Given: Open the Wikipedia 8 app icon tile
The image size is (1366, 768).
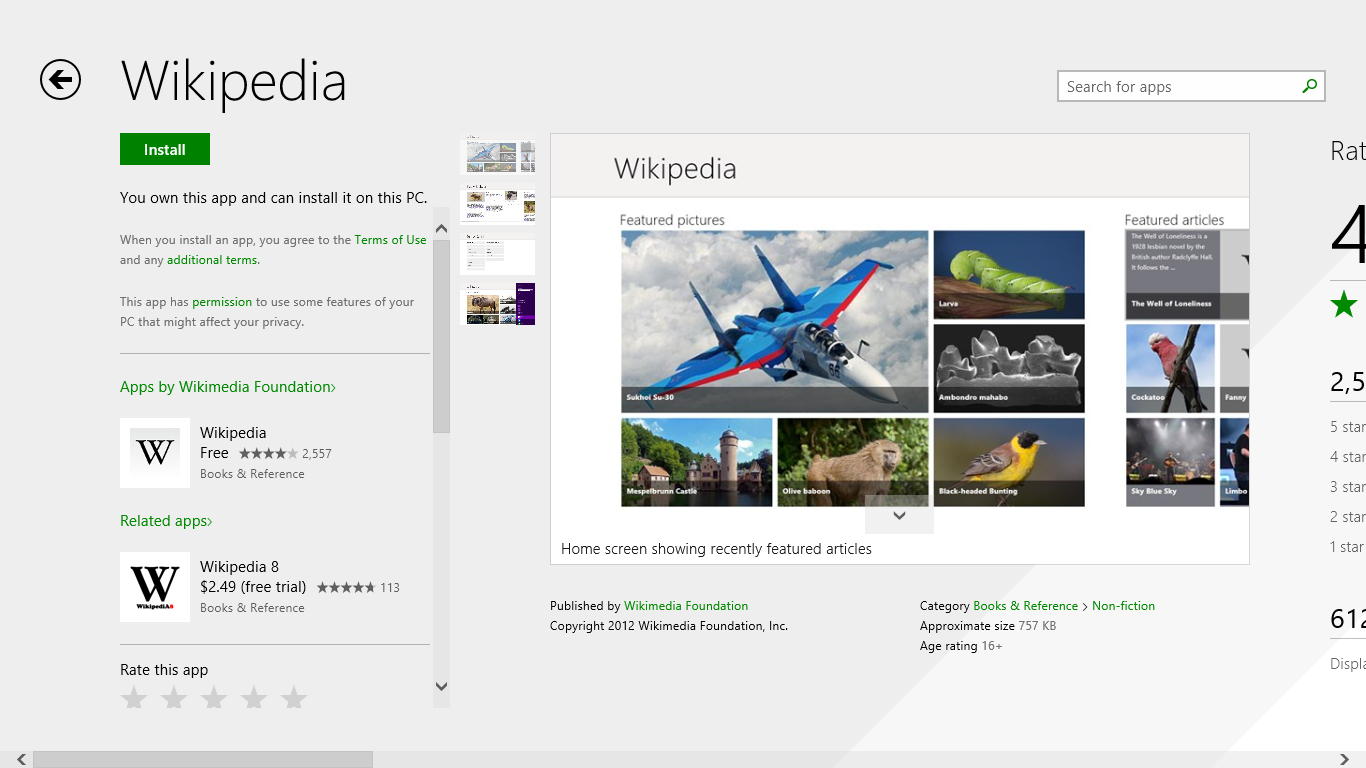Looking at the screenshot, I should click(155, 587).
